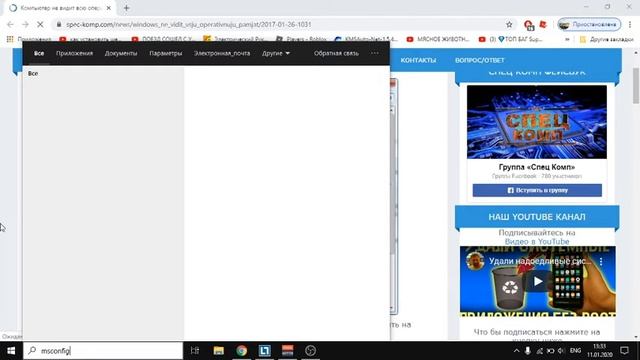Open the YouTube video options dots
The image size is (640, 360).
coord(601,261)
